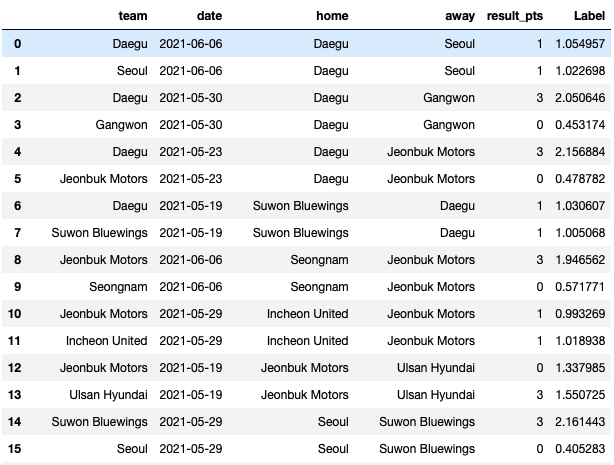
Task: Click Label value 2.156884
Action: click(580, 152)
